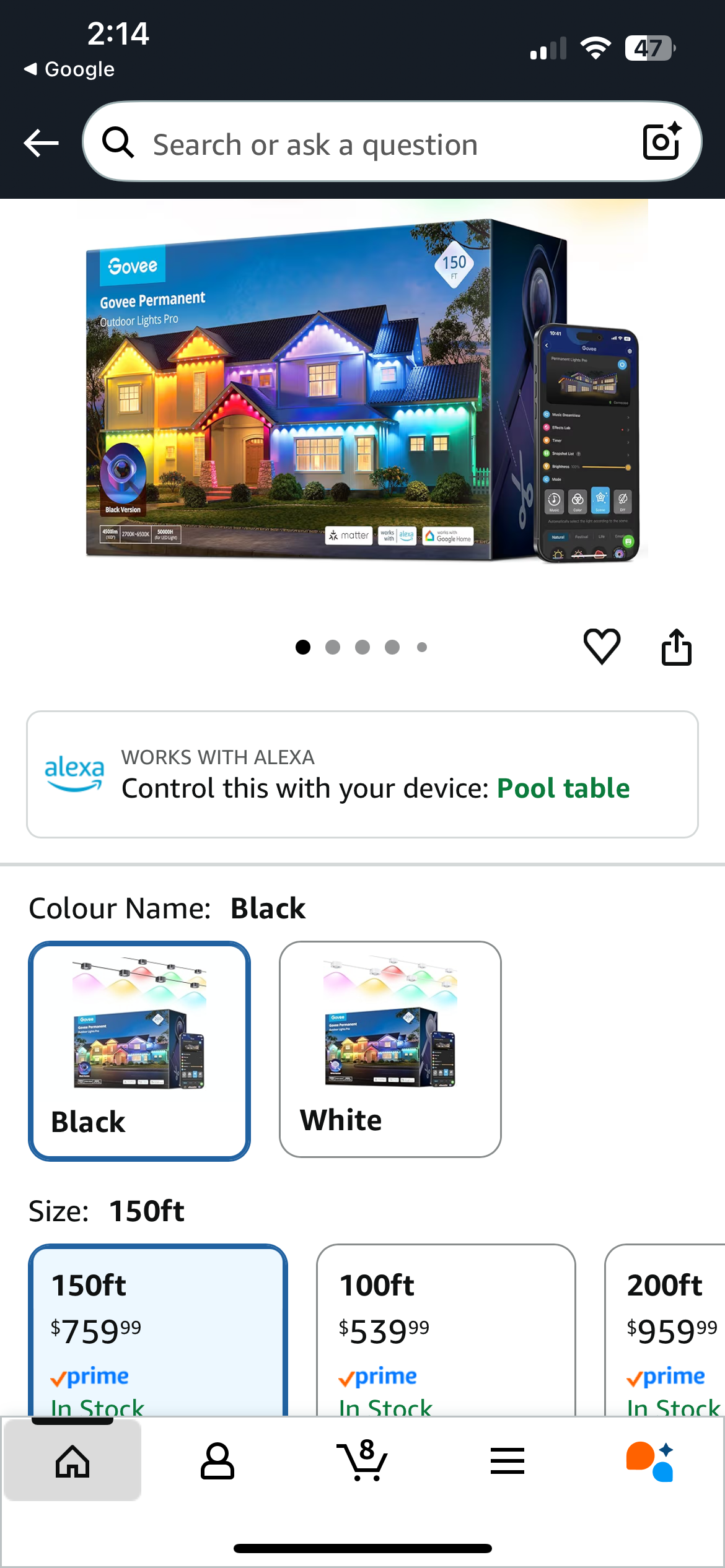Open the hamburger menu tab

point(507,1461)
